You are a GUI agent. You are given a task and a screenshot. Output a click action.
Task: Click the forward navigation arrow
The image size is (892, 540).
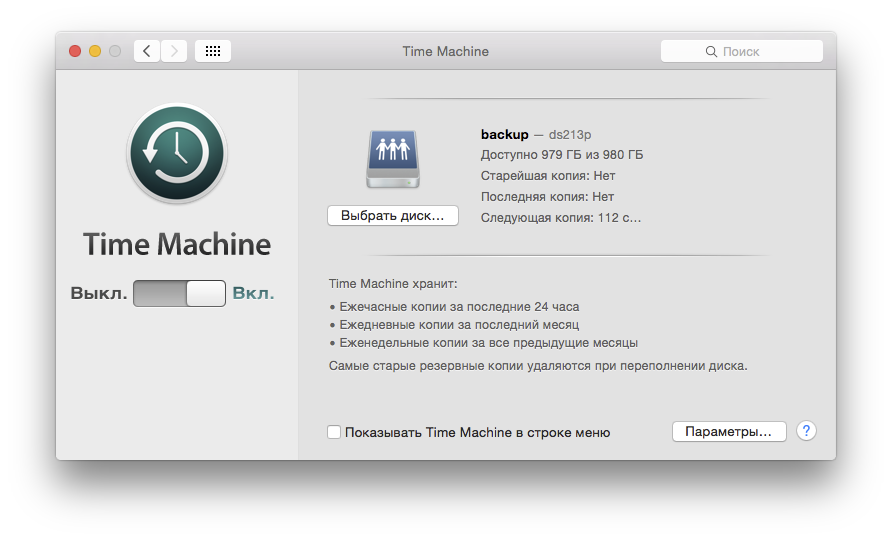pyautogui.click(x=174, y=51)
